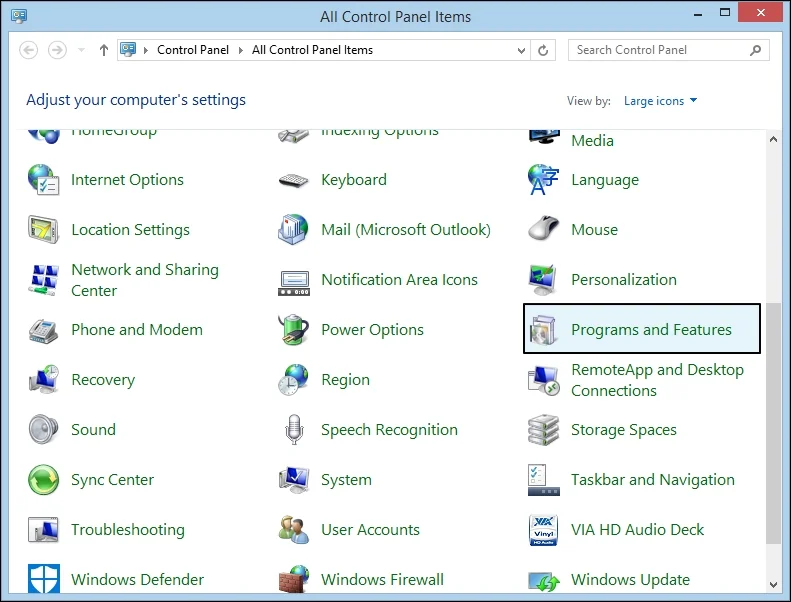Screen dimensions: 791x602
Task: Go forward with the forward arrow
Action: (x=57, y=50)
